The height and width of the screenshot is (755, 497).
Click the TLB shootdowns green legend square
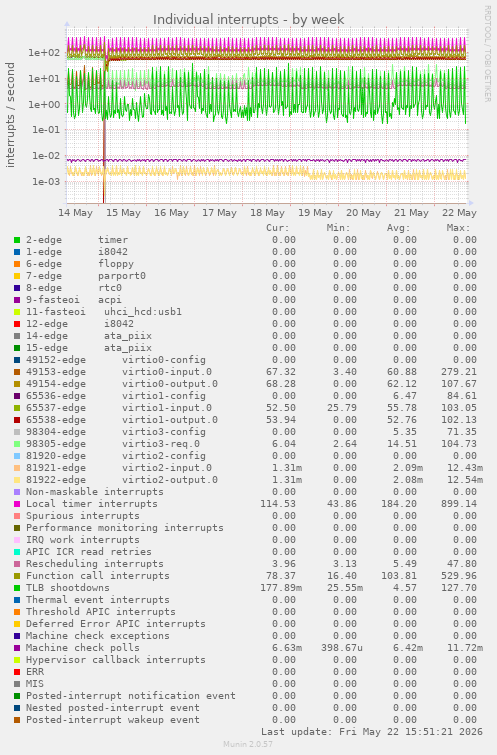pyautogui.click(x=17, y=588)
